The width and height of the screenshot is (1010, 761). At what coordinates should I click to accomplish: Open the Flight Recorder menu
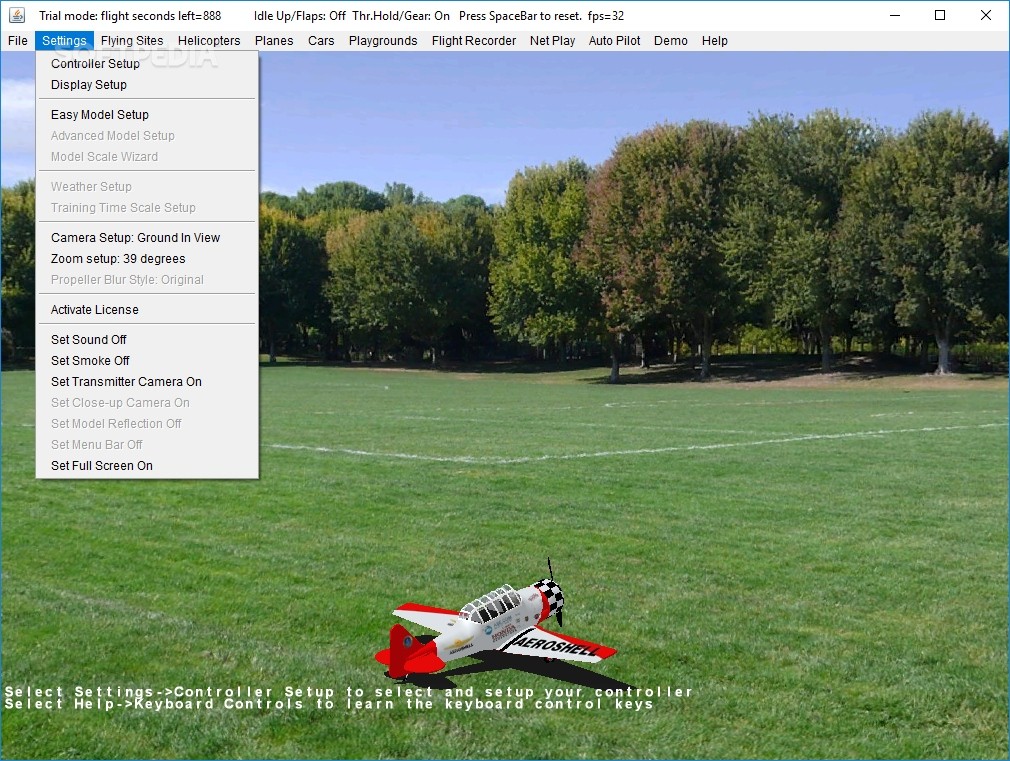(474, 41)
